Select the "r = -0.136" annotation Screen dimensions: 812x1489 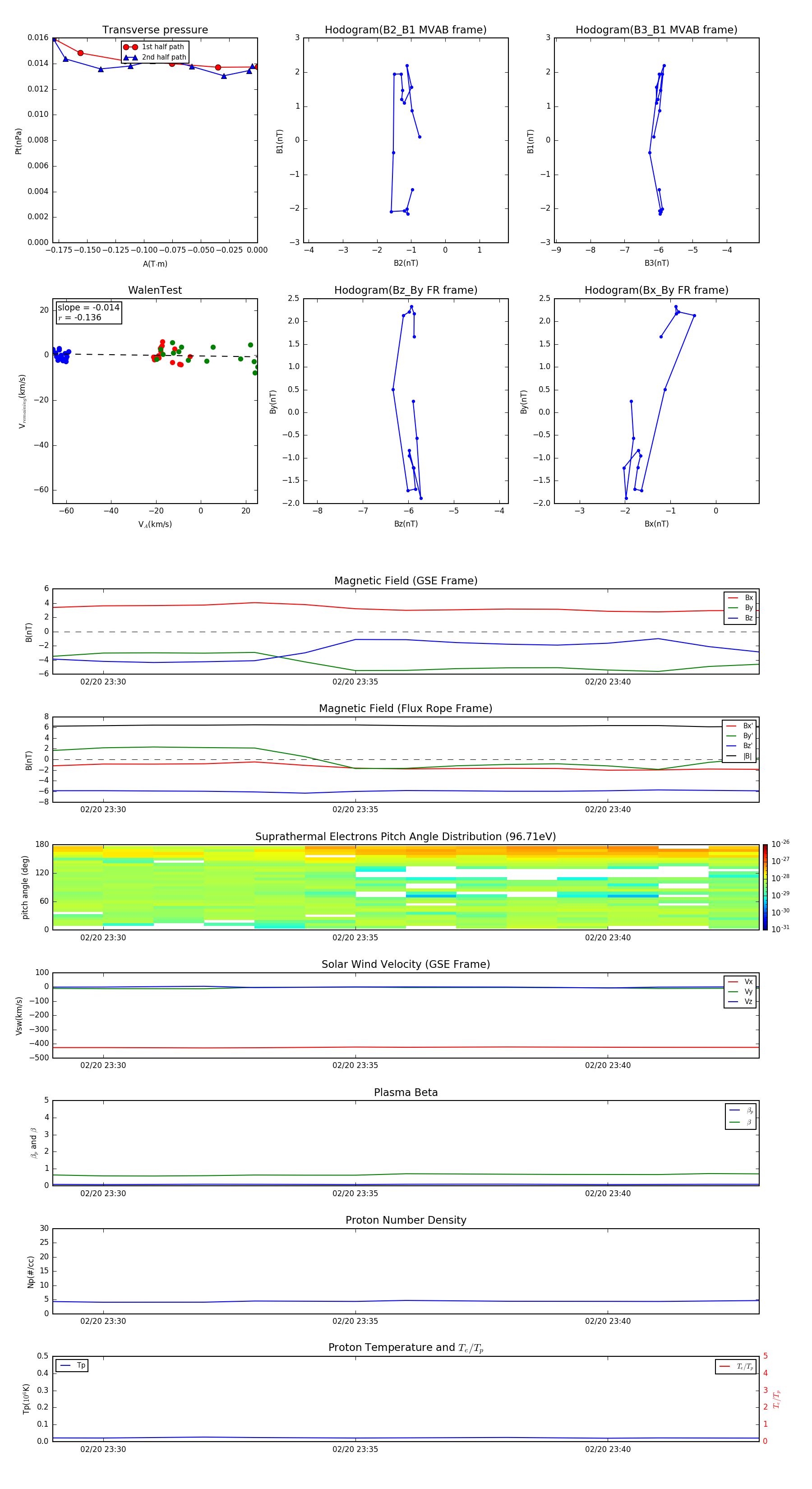pyautogui.click(x=80, y=317)
